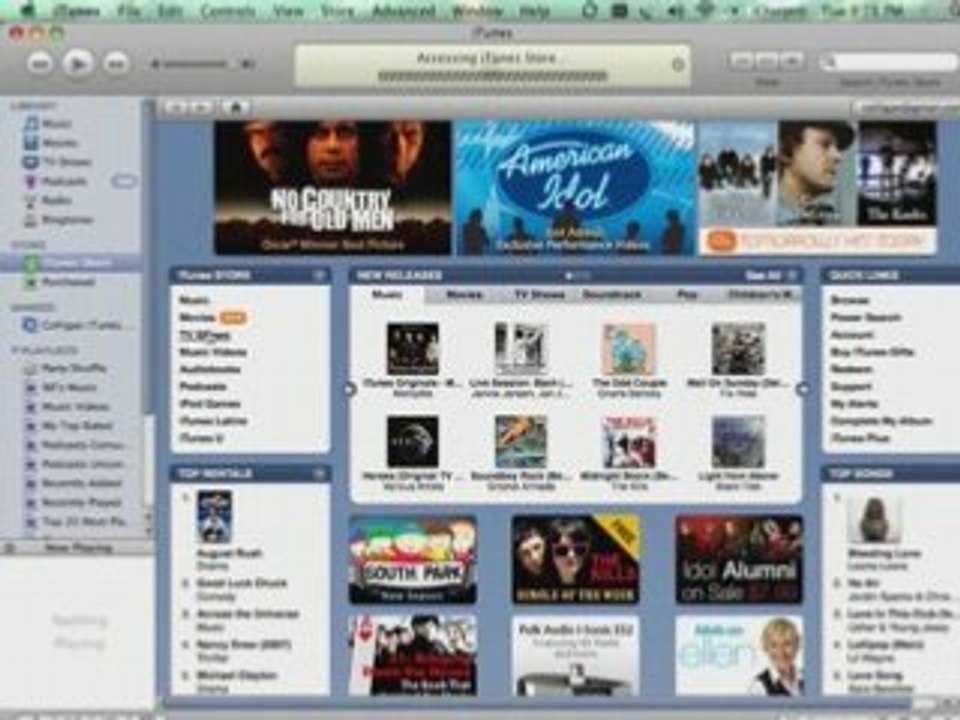Open Music in the iTunes Store list
960x720 pixels.
pyautogui.click(x=194, y=300)
